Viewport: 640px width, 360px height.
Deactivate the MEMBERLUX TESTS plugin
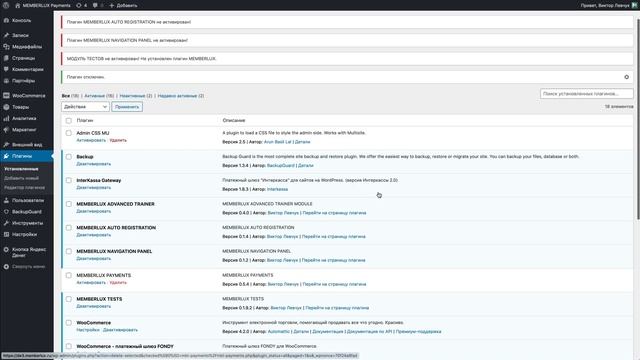(93, 306)
